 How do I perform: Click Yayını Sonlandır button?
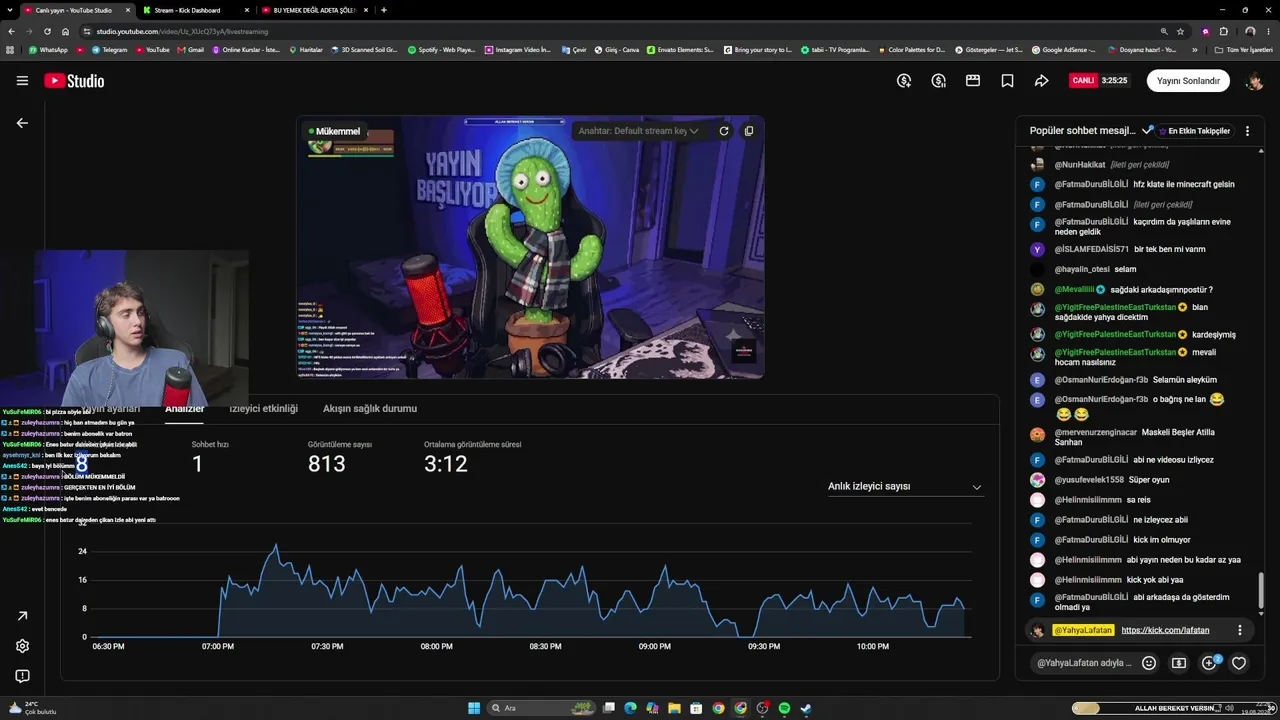point(1188,81)
